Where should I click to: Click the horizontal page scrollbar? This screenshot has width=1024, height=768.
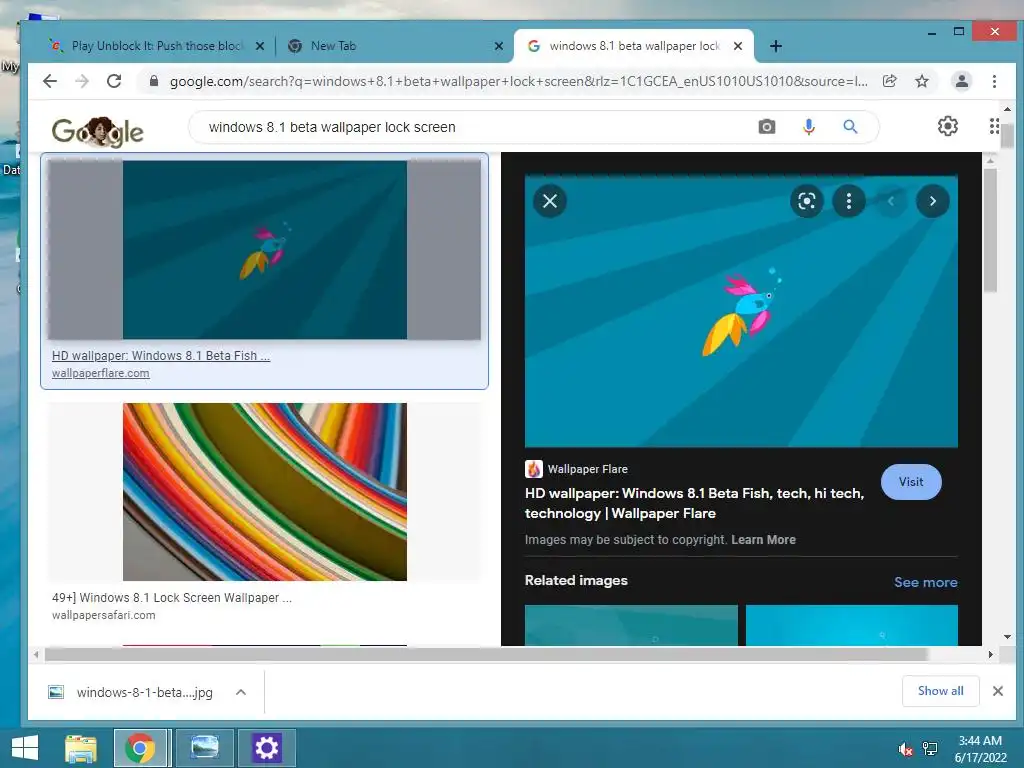485,654
